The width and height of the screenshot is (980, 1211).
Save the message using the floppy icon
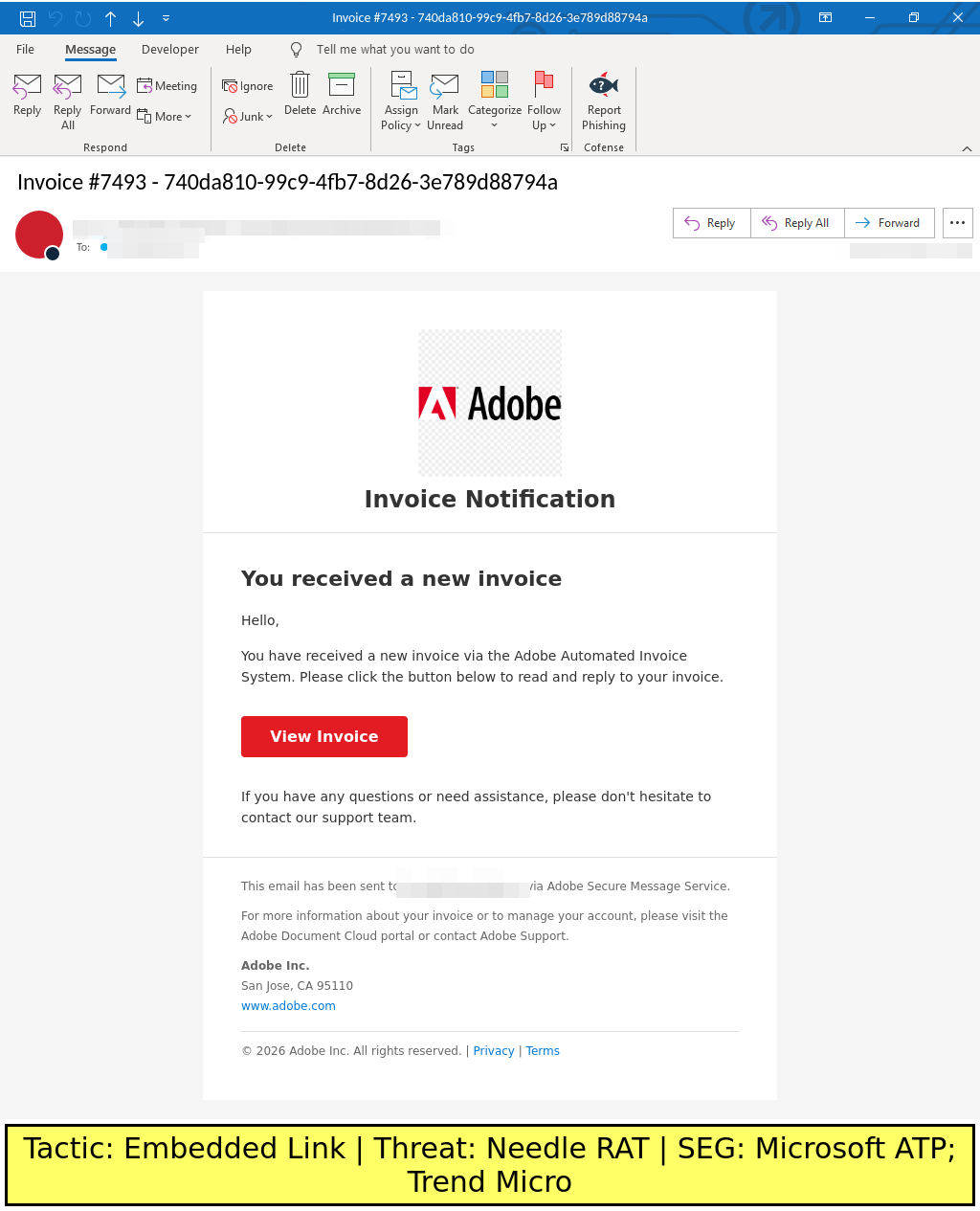[x=28, y=18]
